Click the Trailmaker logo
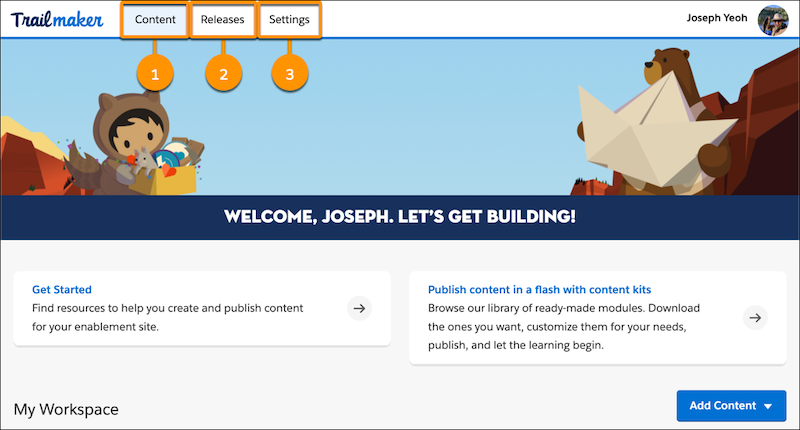800x430 pixels. 57,19
